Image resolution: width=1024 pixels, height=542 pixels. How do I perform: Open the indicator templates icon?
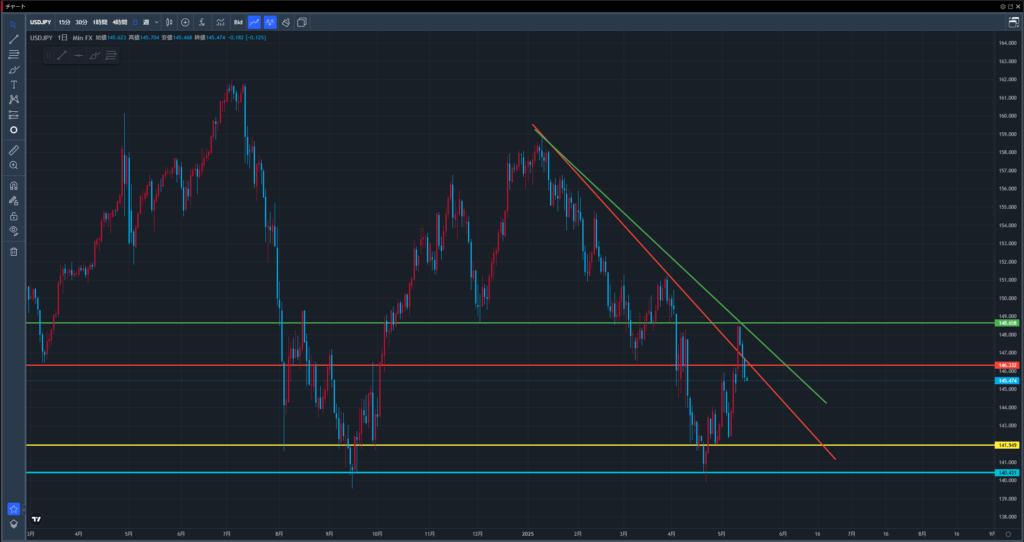(x=221, y=22)
